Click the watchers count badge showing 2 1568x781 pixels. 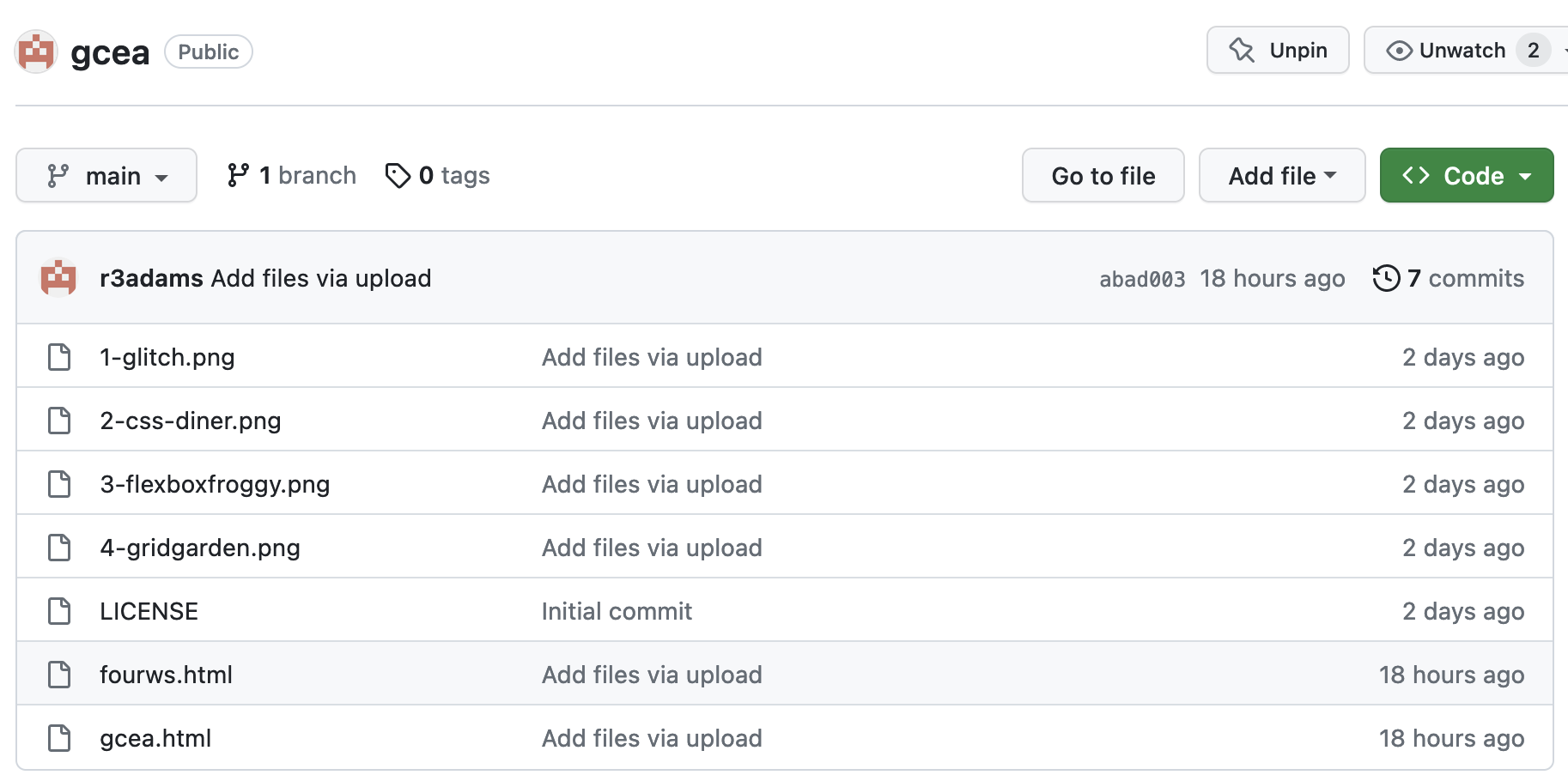1533,51
